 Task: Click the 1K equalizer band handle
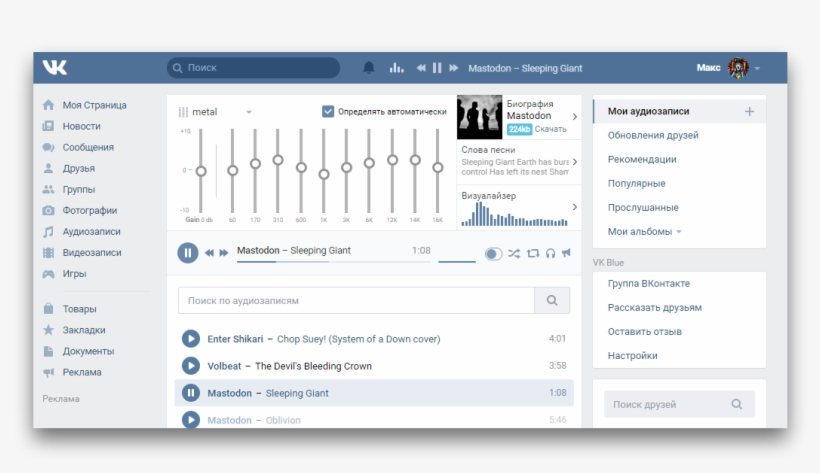[x=324, y=174]
